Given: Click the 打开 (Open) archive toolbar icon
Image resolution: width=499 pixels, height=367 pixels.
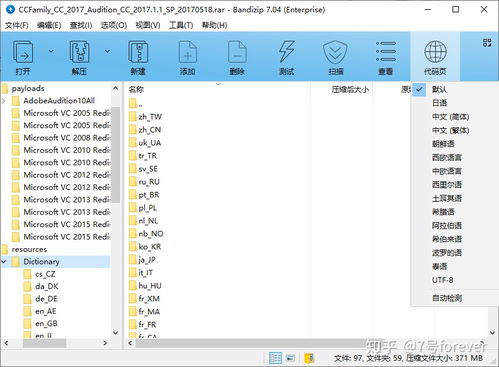Looking at the screenshot, I should [23, 52].
